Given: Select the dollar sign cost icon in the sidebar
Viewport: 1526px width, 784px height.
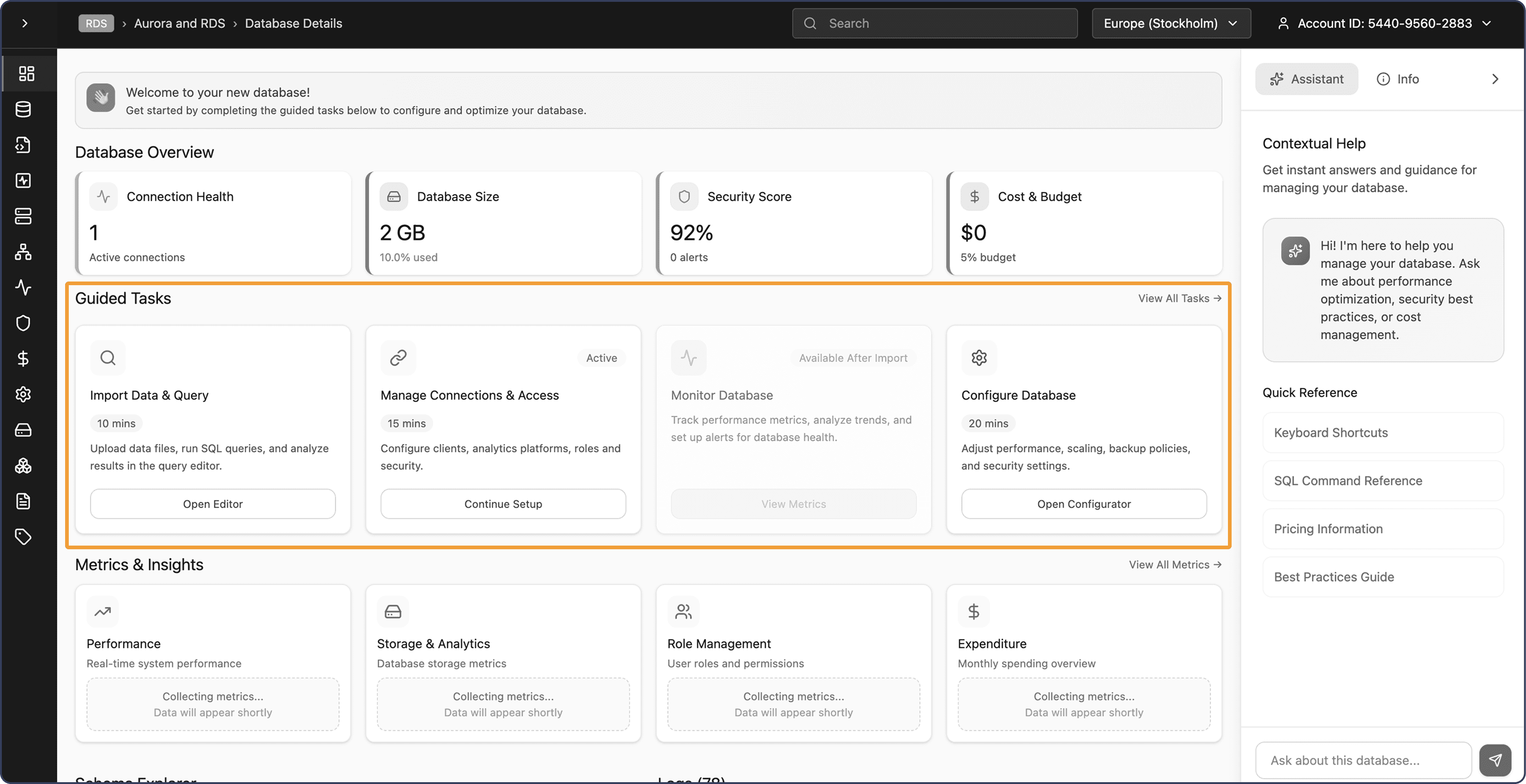Looking at the screenshot, I should click(23, 359).
